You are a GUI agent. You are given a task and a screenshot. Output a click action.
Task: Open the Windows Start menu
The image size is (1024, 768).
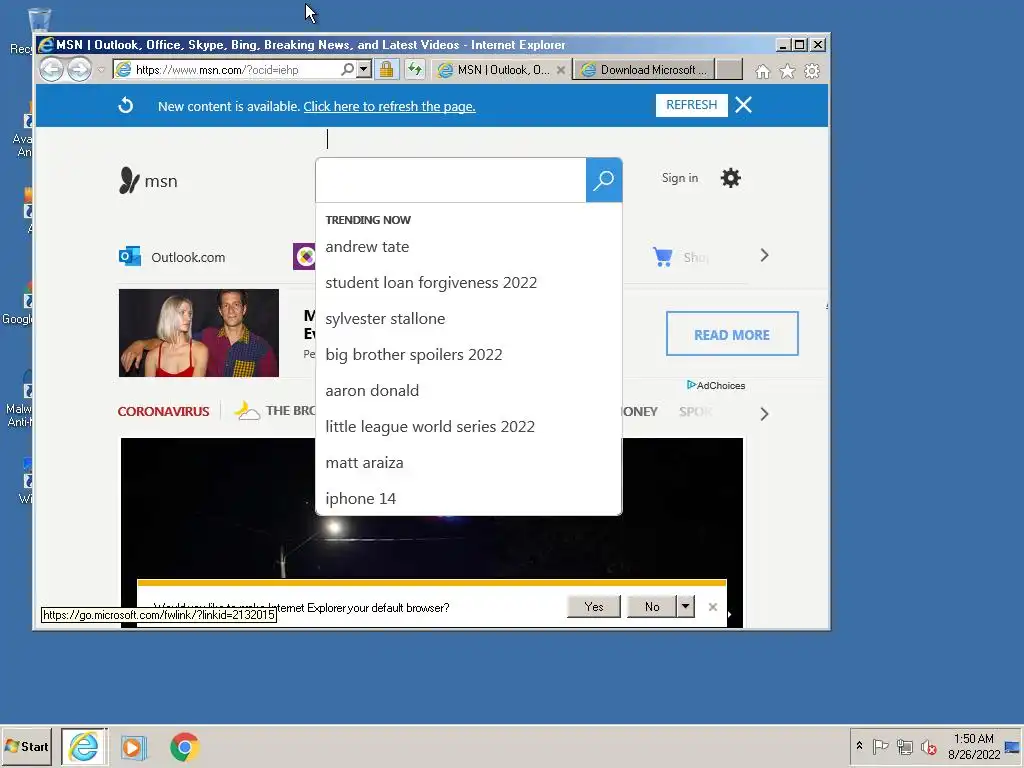pos(27,746)
